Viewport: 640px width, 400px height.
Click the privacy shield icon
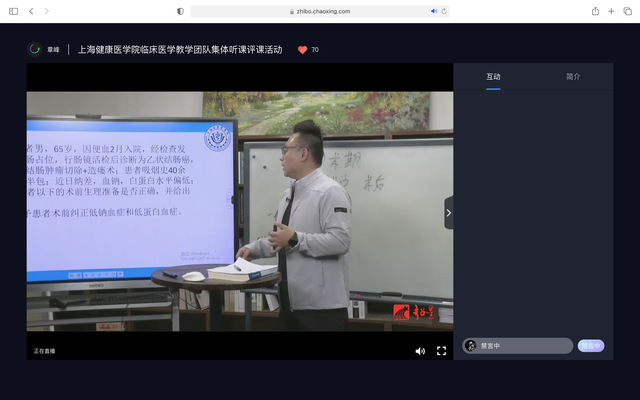[x=180, y=11]
